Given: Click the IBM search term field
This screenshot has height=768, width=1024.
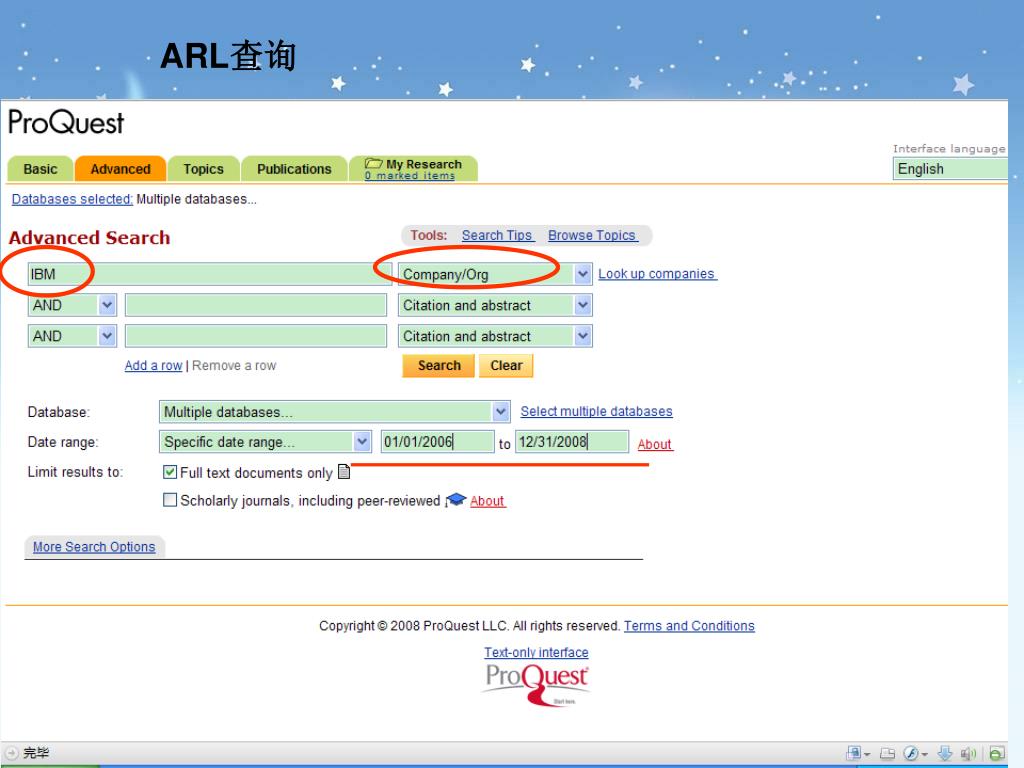Looking at the screenshot, I should pos(210,274).
